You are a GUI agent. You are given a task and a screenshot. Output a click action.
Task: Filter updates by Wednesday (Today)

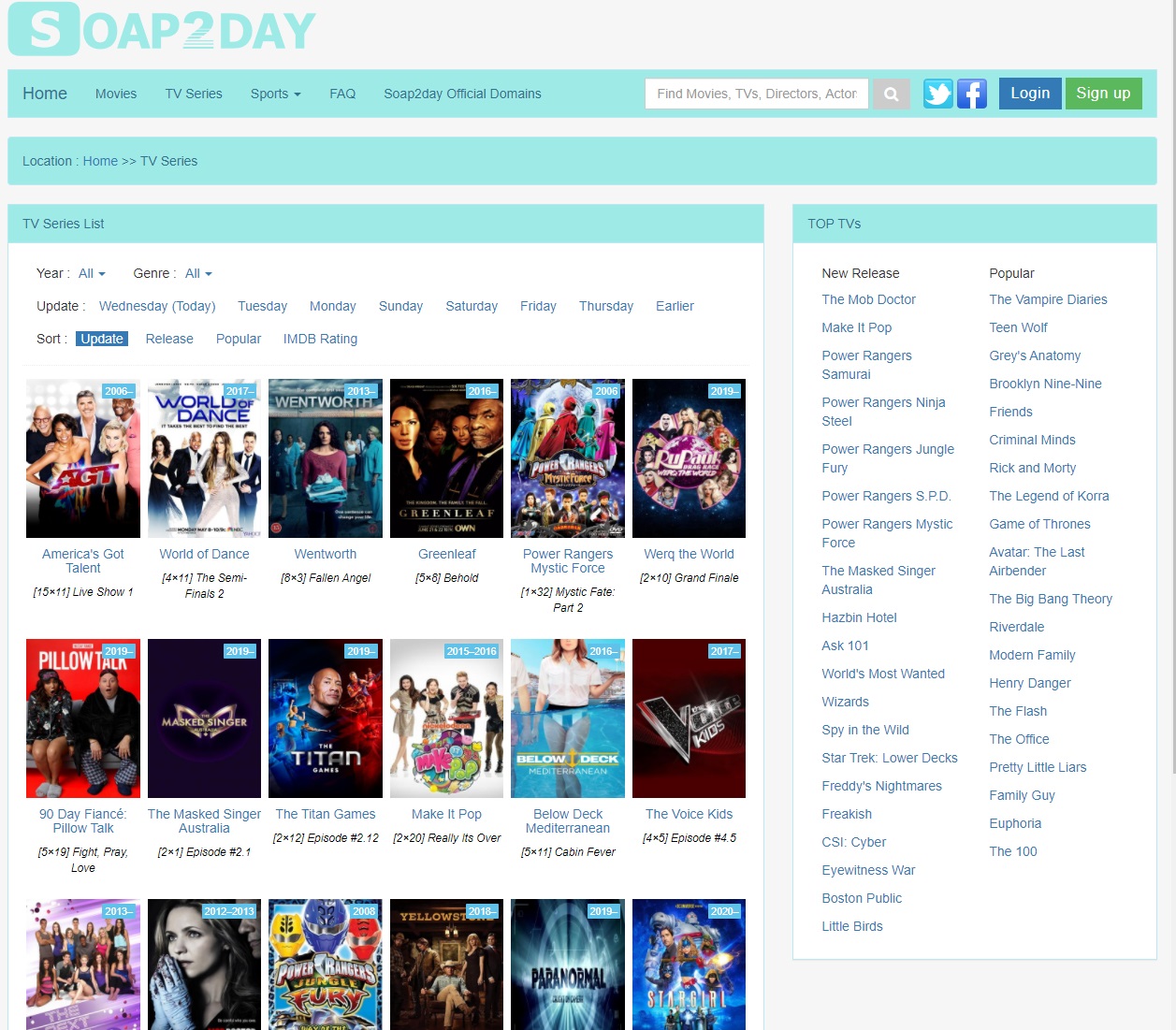tap(157, 306)
